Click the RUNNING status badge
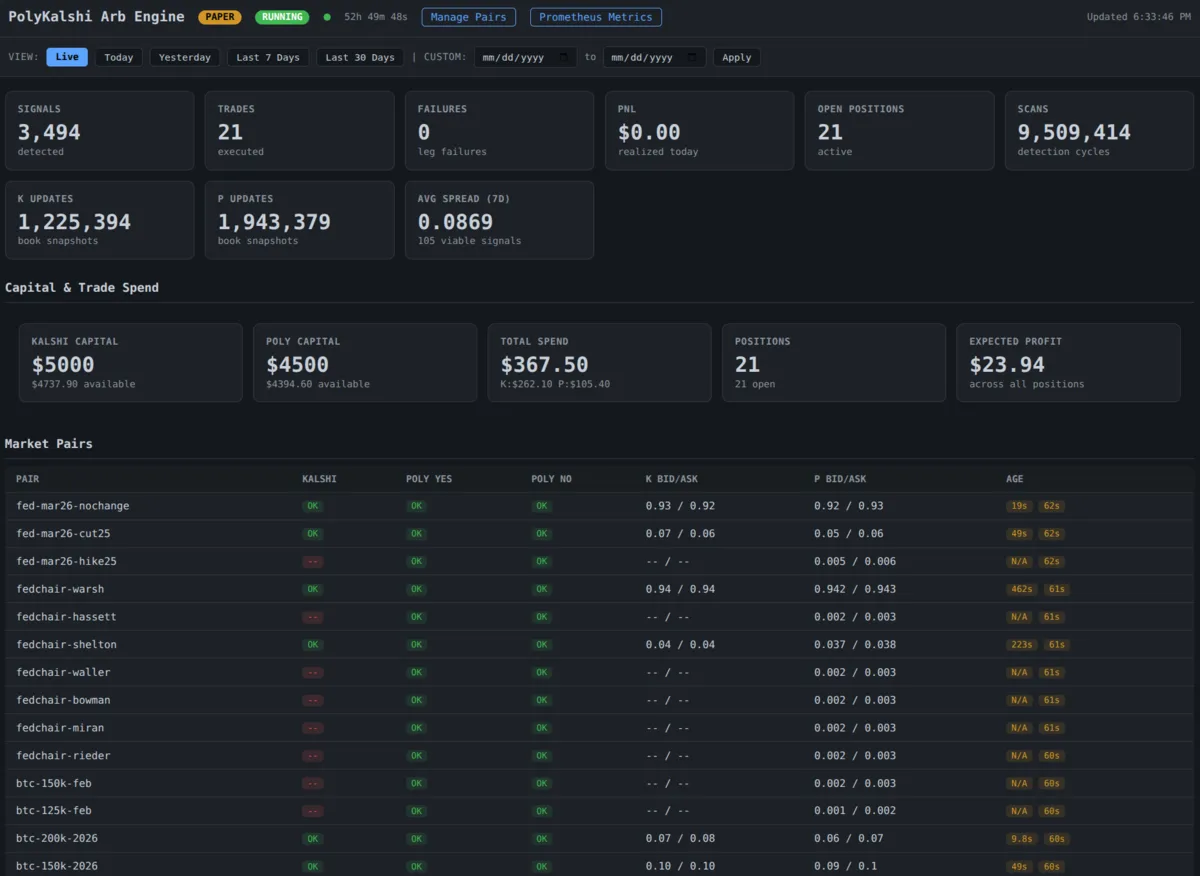Screen dimensions: 1200x876 point(281,17)
